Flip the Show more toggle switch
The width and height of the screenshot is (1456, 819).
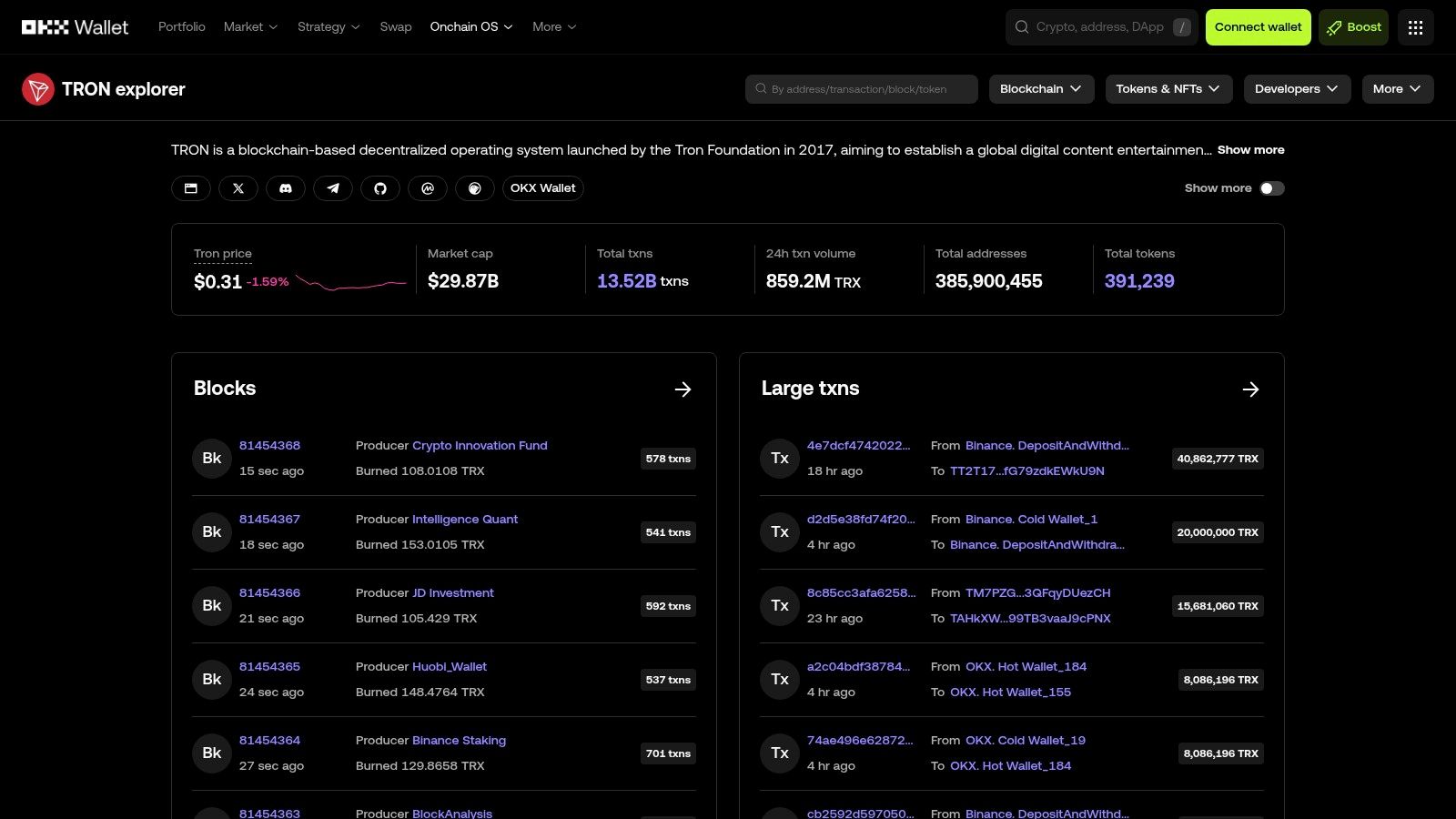[1271, 188]
